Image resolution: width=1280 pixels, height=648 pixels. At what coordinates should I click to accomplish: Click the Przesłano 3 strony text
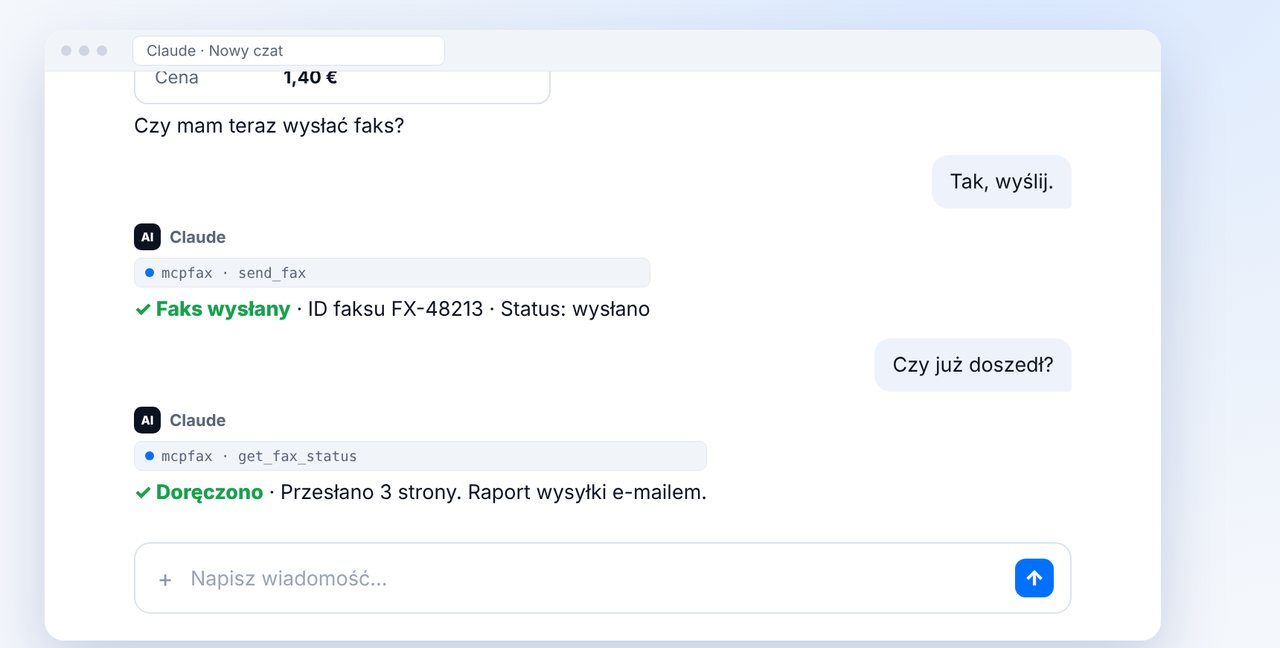[x=369, y=492]
